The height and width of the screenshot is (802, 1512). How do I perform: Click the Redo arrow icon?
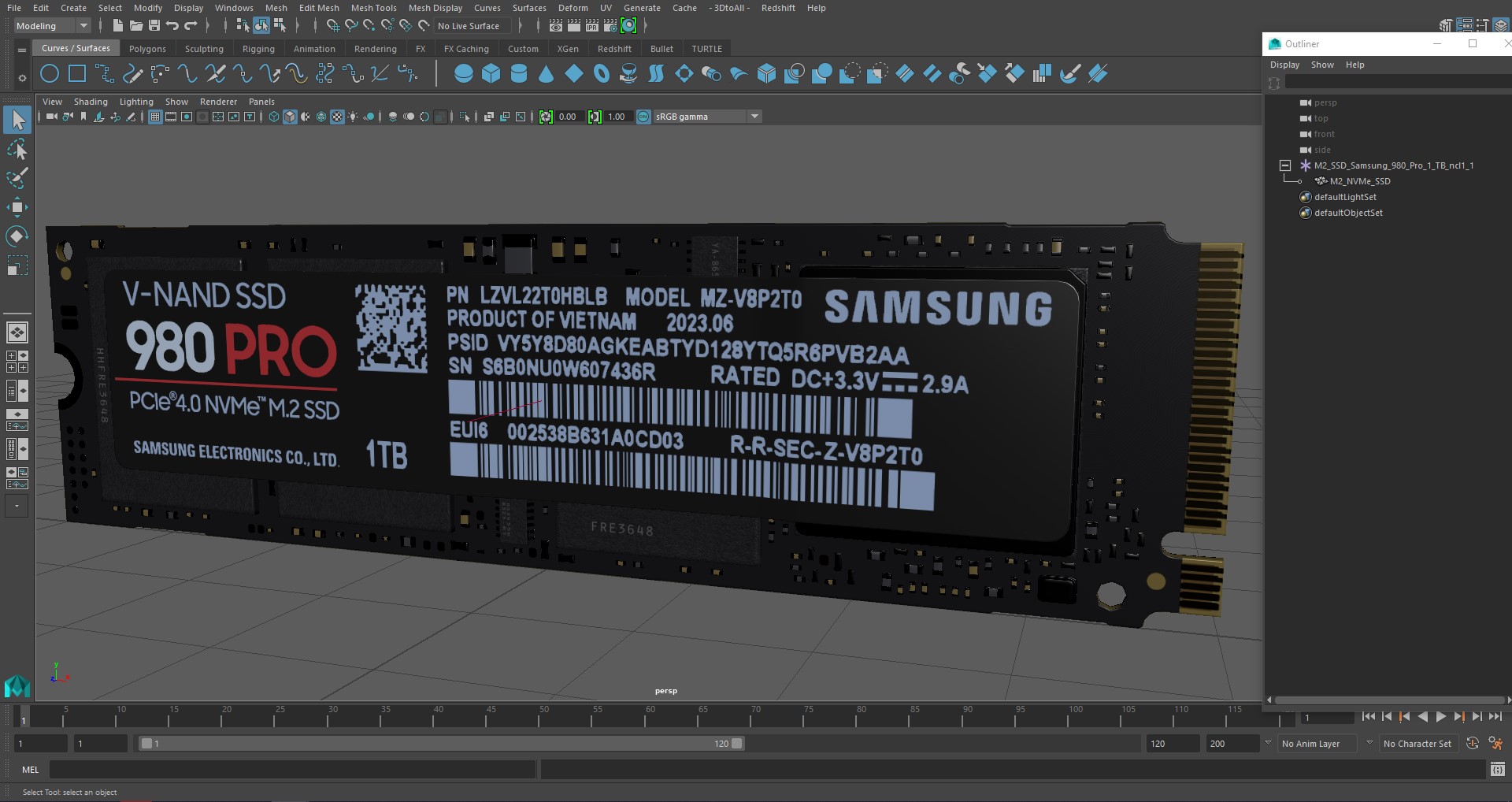click(191, 26)
